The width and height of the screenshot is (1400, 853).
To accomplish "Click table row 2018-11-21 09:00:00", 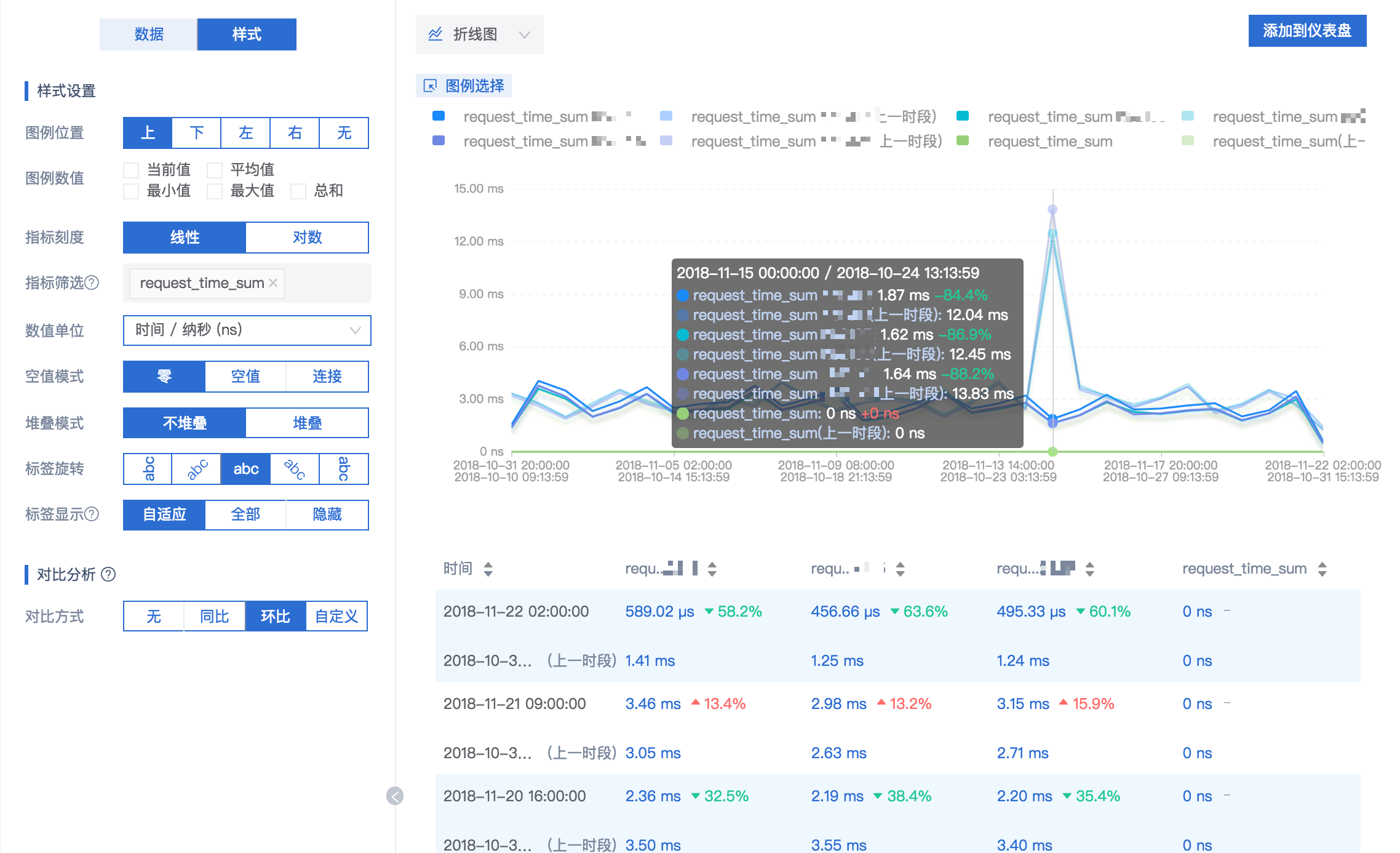I will 898,703.
